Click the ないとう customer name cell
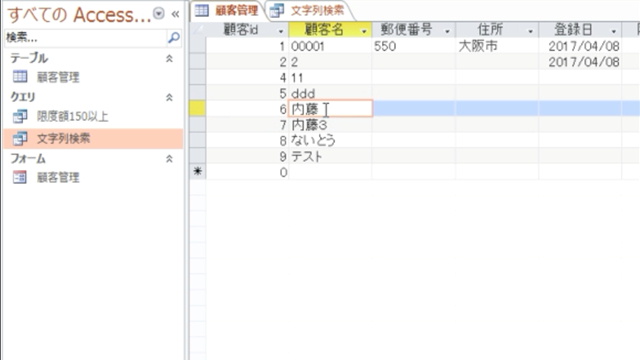The width and height of the screenshot is (640, 360). pos(330,140)
